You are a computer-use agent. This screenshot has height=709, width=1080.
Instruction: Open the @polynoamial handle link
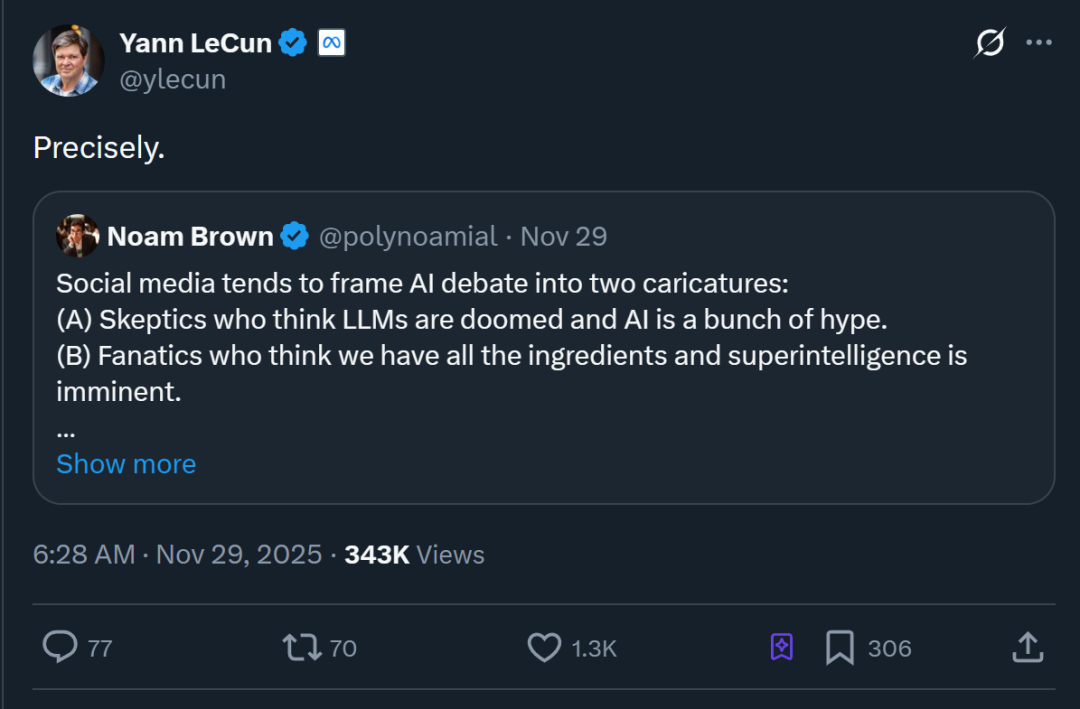click(x=407, y=236)
